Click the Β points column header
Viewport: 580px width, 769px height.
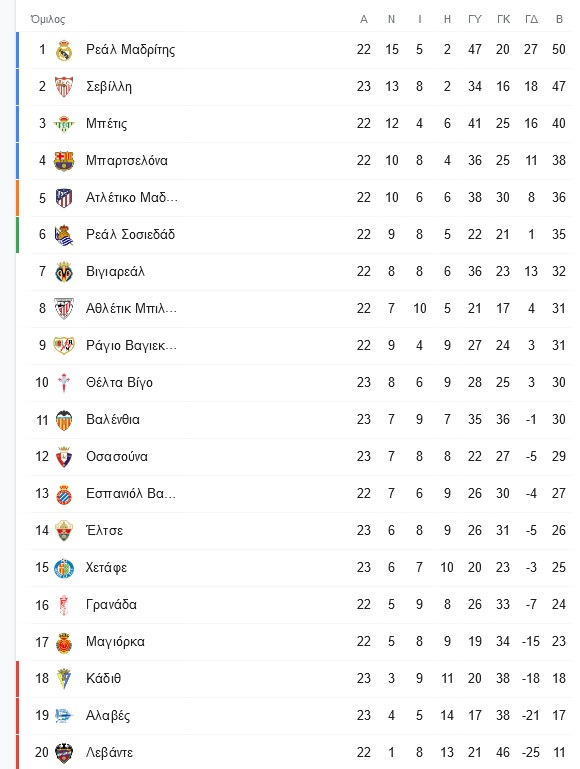coord(559,20)
